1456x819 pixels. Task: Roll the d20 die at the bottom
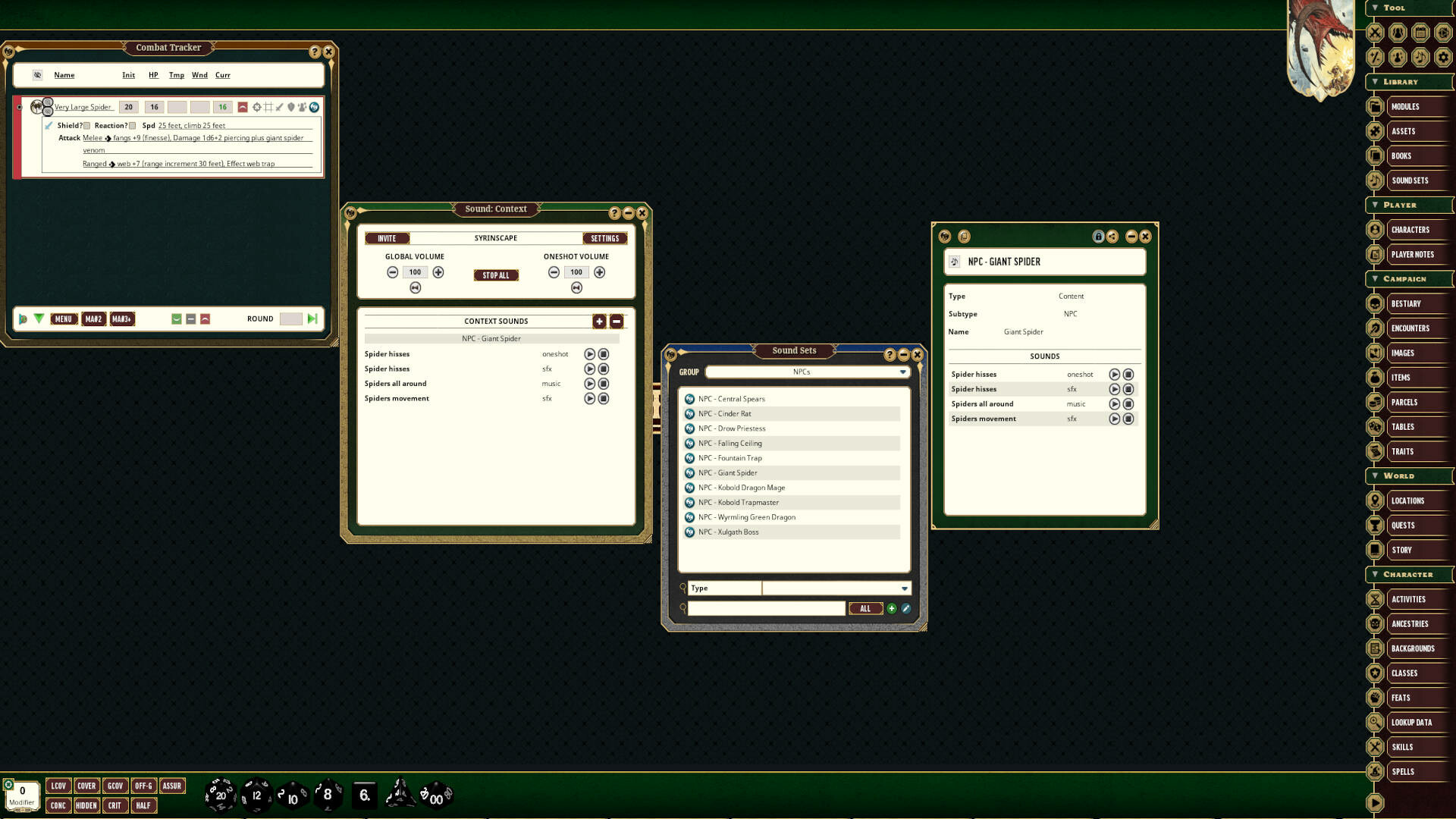click(220, 795)
